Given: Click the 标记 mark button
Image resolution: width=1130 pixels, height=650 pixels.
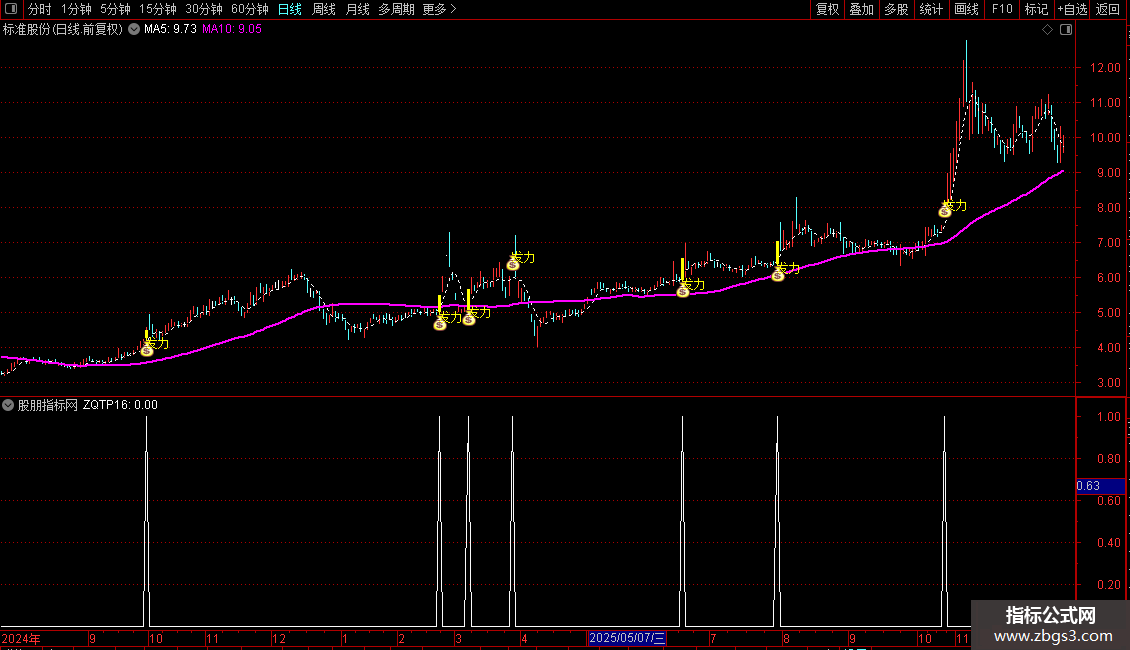Looking at the screenshot, I should point(1036,9).
